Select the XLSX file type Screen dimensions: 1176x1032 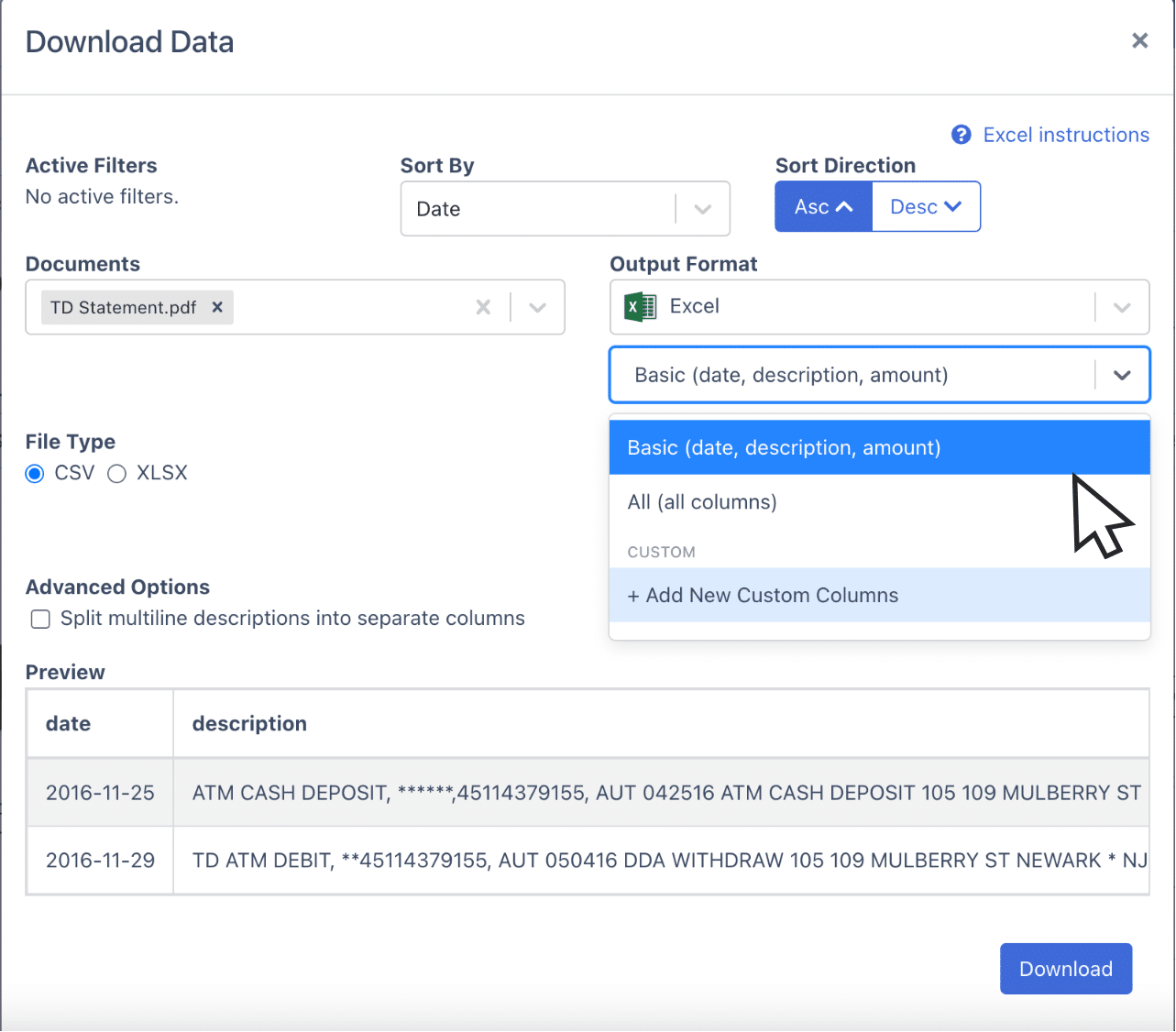tap(116, 474)
